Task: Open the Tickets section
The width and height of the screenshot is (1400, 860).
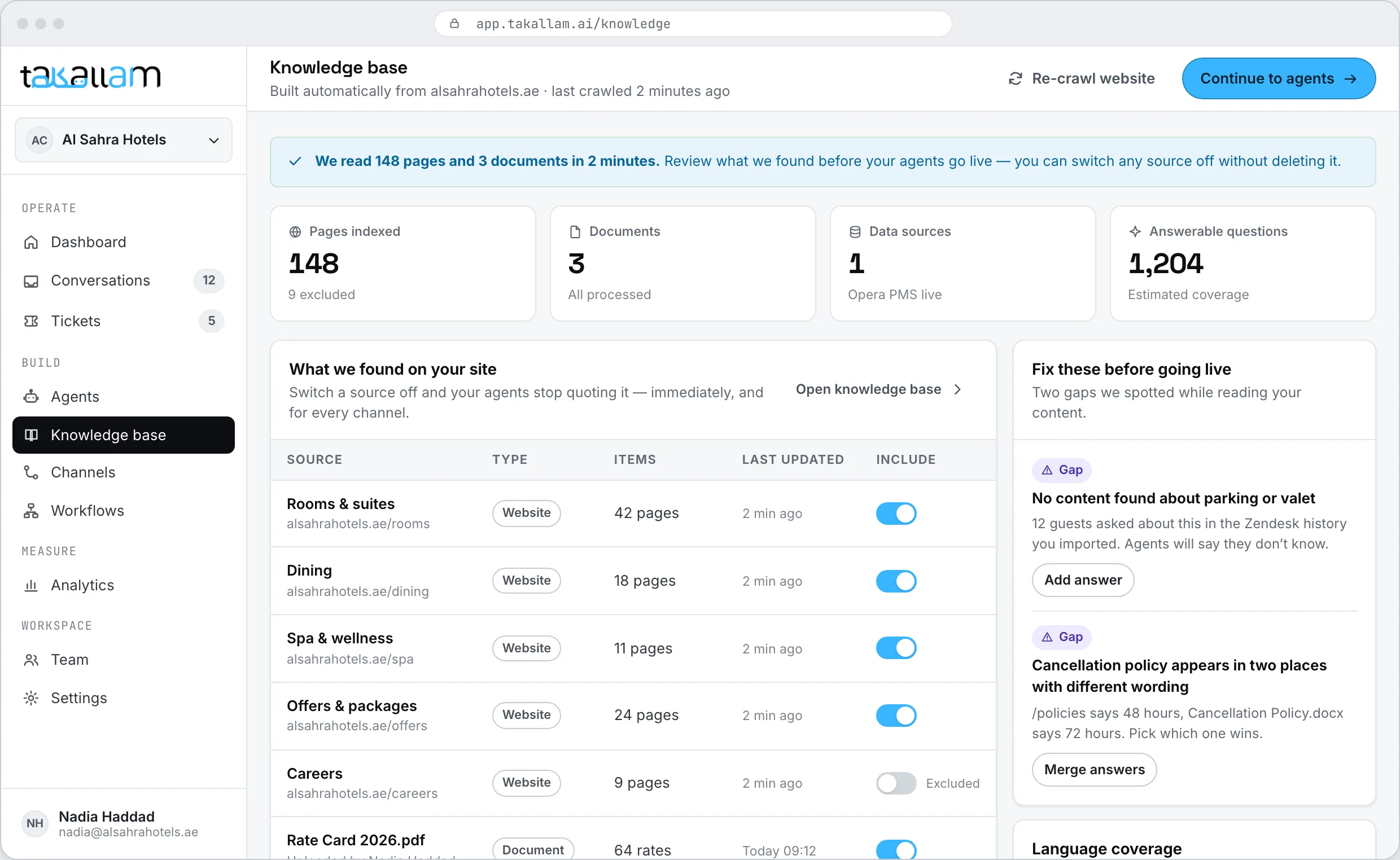Action: point(124,321)
